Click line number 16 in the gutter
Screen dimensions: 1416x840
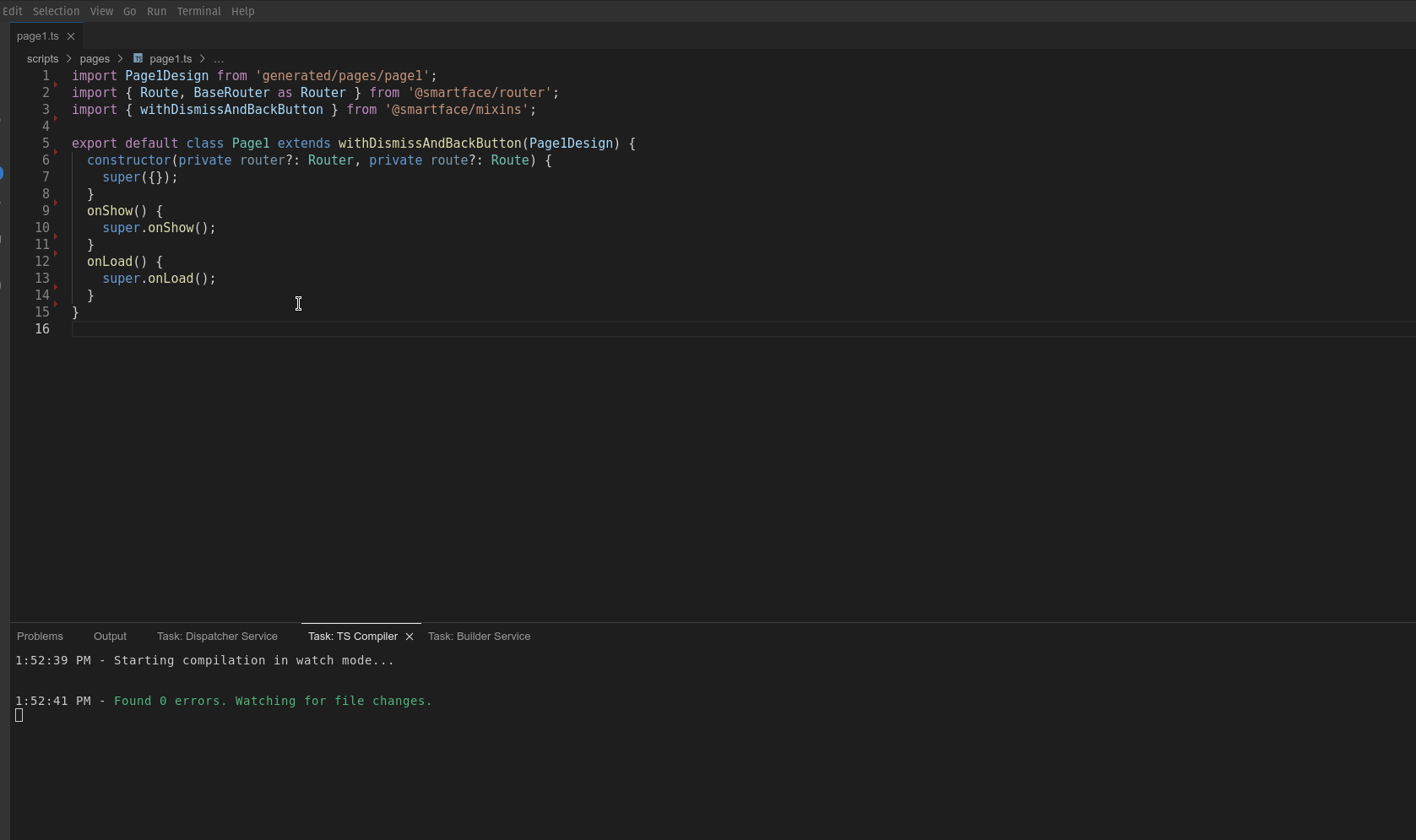point(42,329)
